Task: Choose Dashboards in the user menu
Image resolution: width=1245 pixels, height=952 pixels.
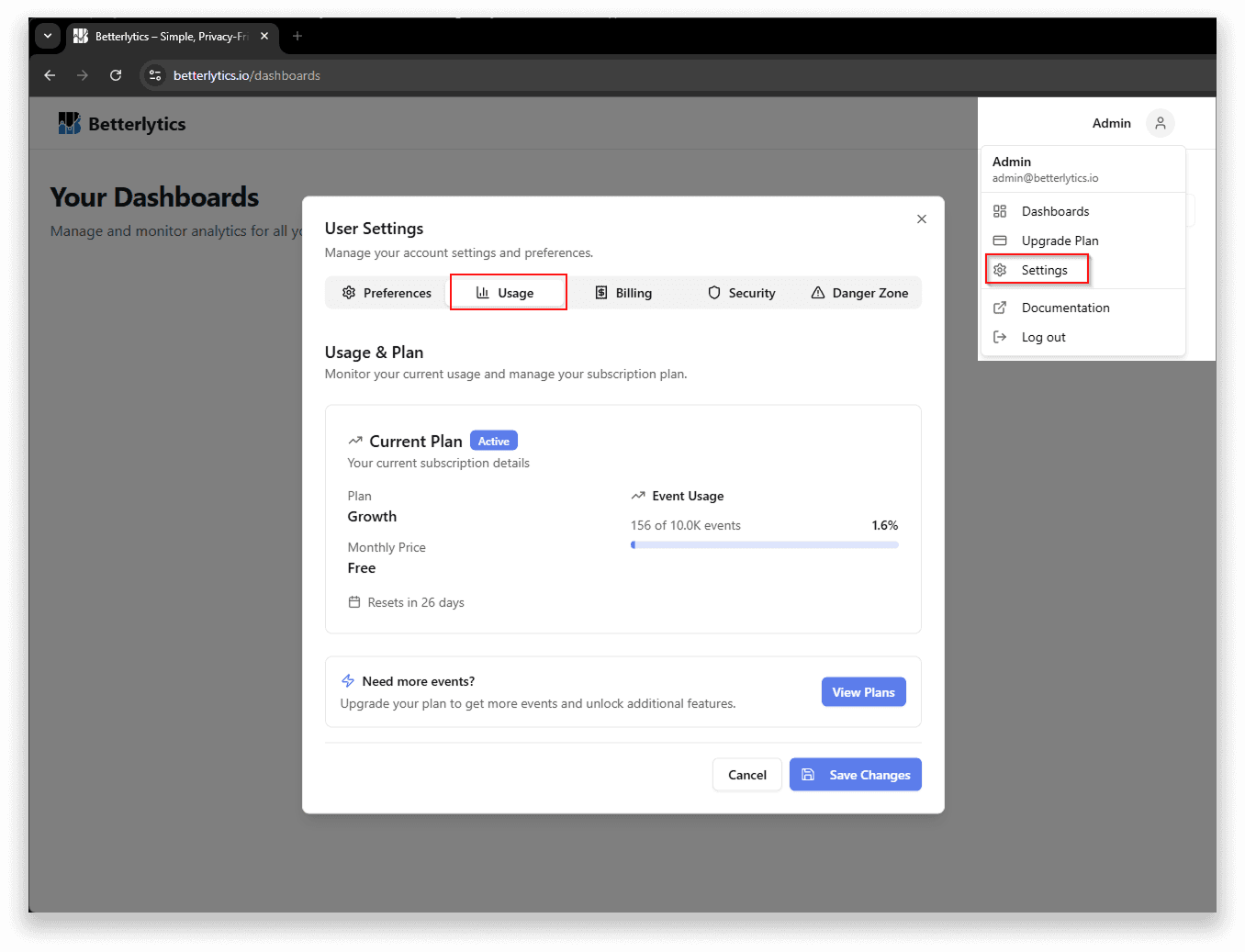Action: (1083, 211)
